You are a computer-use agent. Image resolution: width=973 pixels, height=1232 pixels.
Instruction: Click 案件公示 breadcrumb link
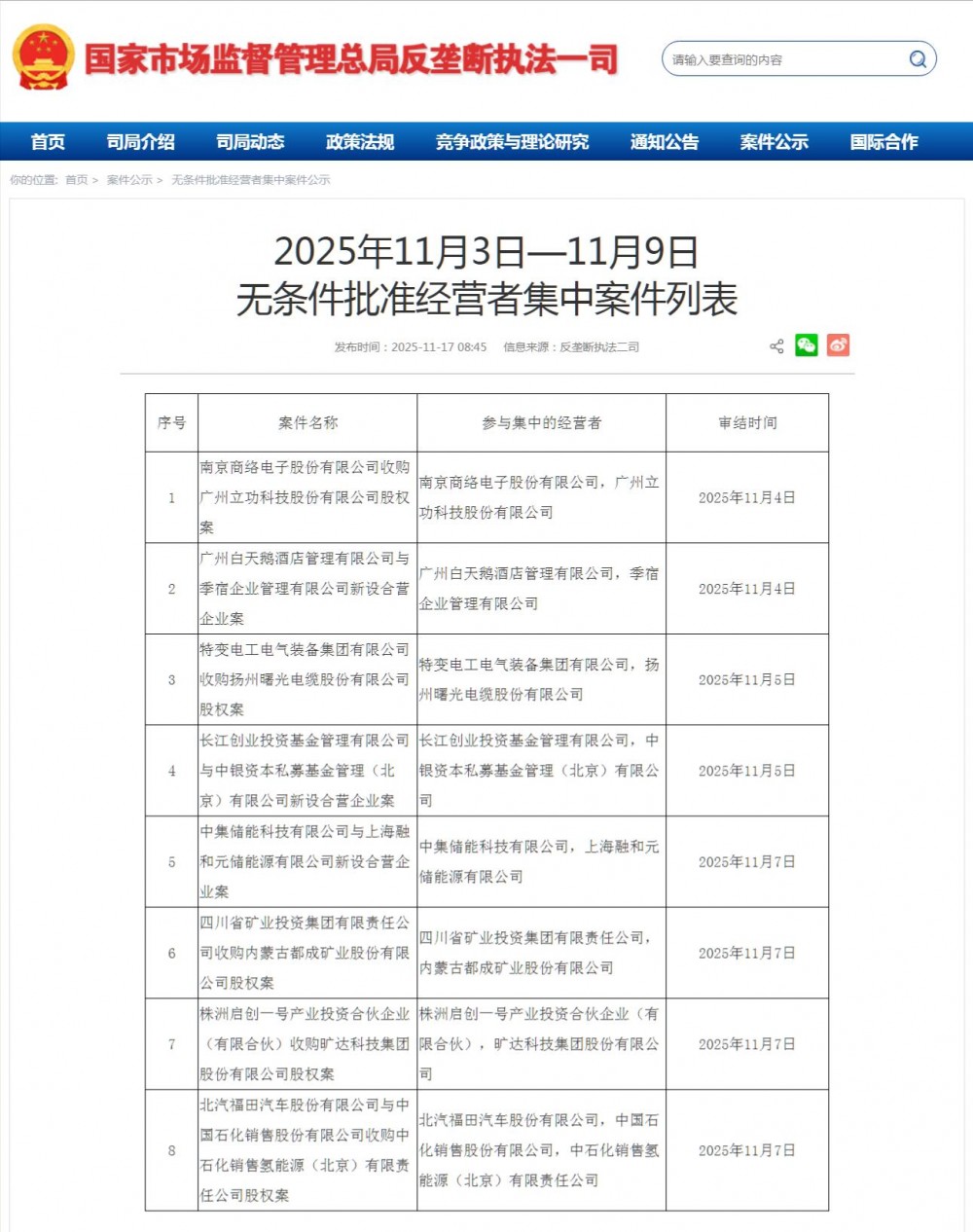(x=129, y=180)
